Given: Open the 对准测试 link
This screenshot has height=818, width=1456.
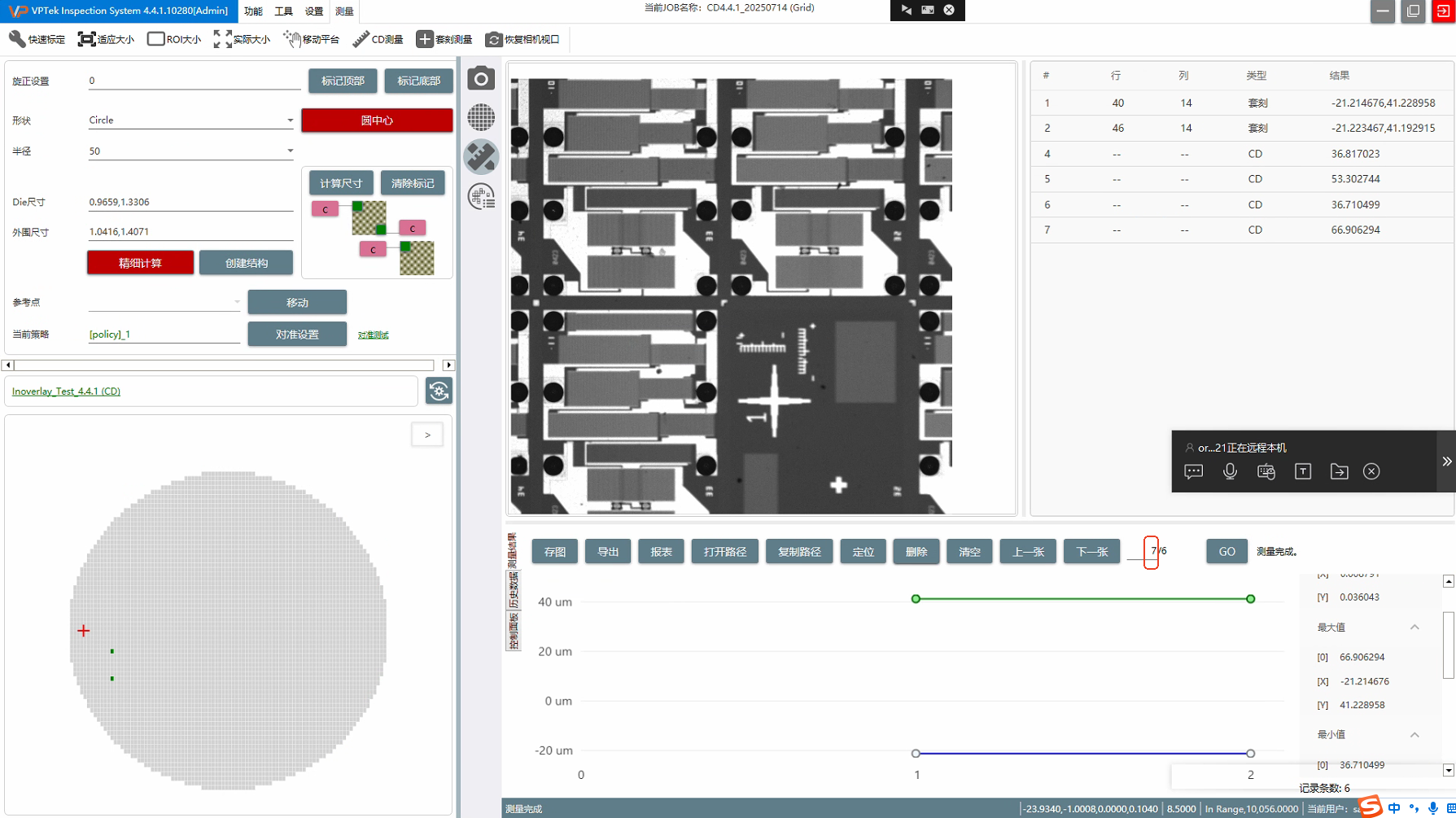Looking at the screenshot, I should coord(374,335).
